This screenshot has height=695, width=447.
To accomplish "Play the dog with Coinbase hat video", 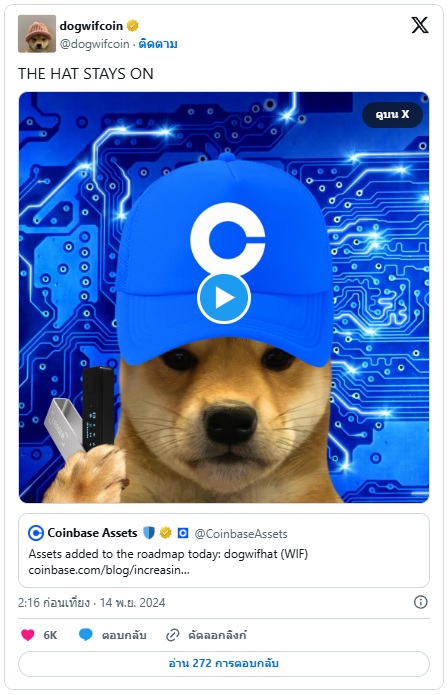I will pyautogui.click(x=224, y=298).
